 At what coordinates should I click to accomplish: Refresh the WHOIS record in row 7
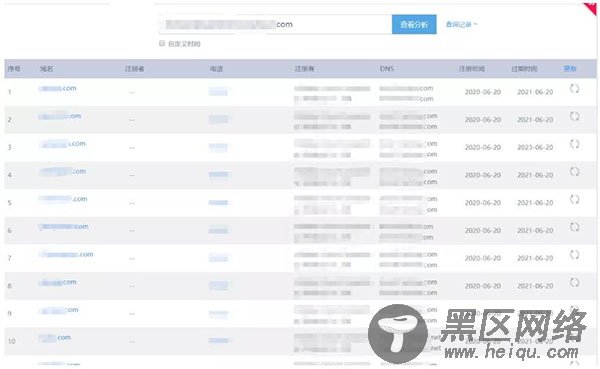(x=574, y=255)
